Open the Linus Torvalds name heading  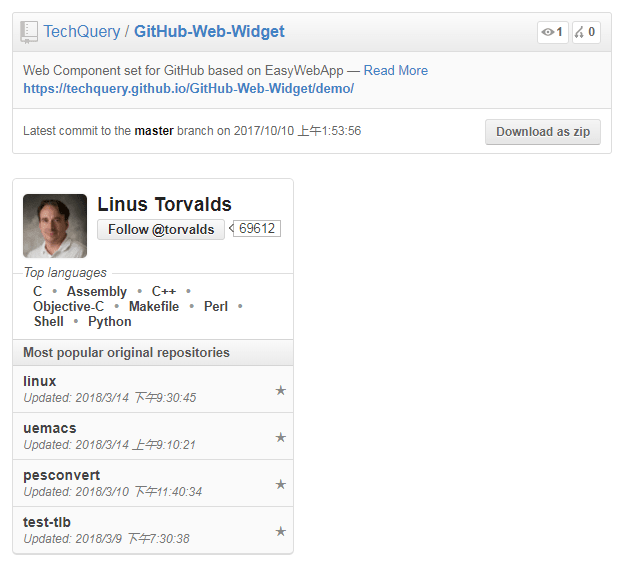click(164, 204)
